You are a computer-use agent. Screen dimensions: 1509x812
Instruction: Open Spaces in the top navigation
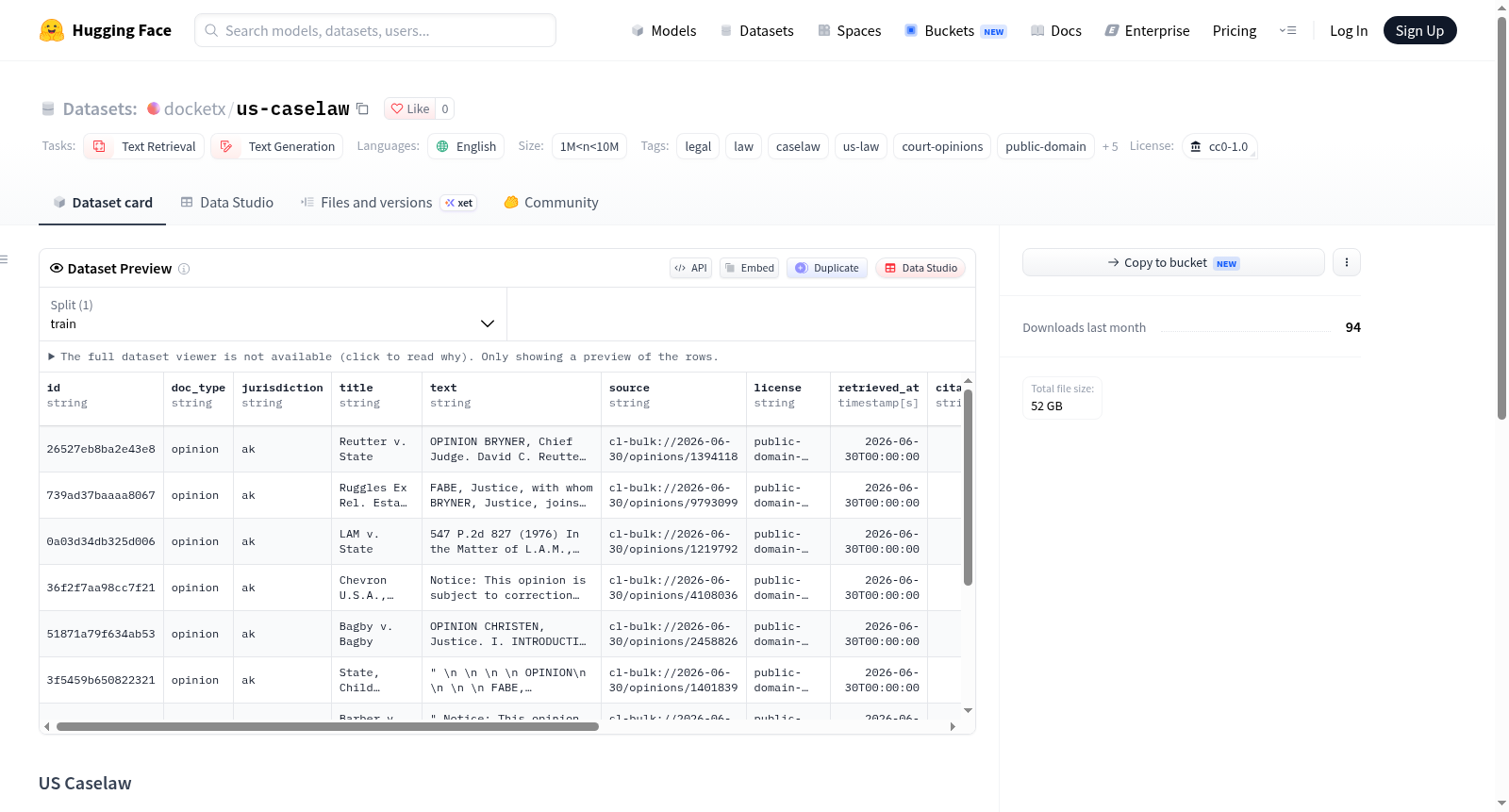[850, 31]
